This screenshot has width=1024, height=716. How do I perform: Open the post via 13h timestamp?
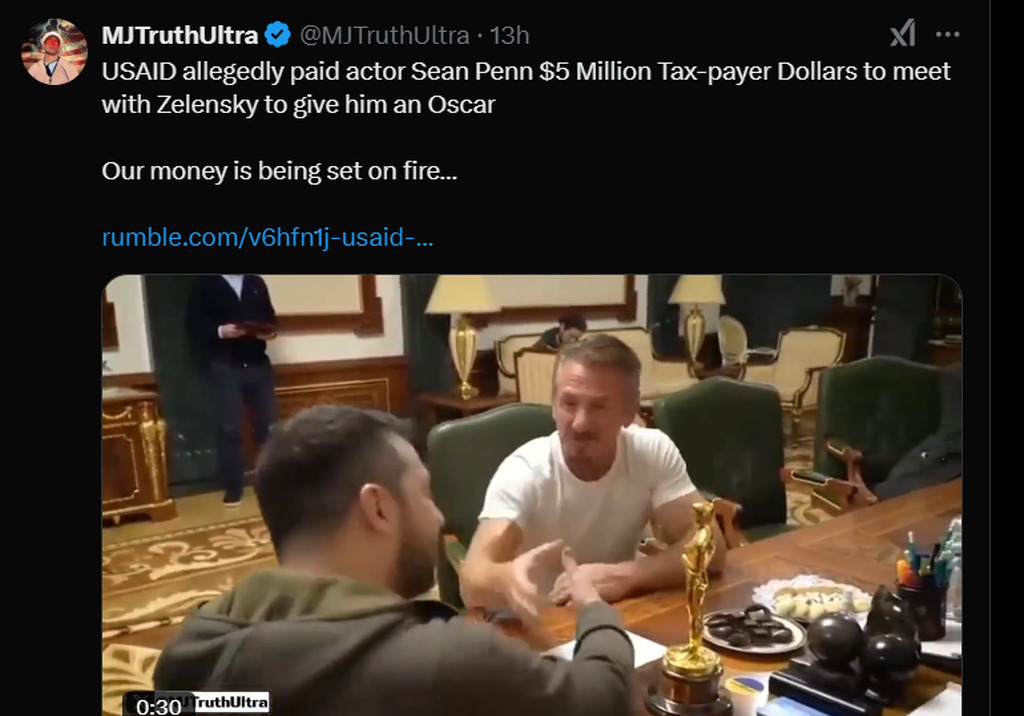(x=509, y=35)
